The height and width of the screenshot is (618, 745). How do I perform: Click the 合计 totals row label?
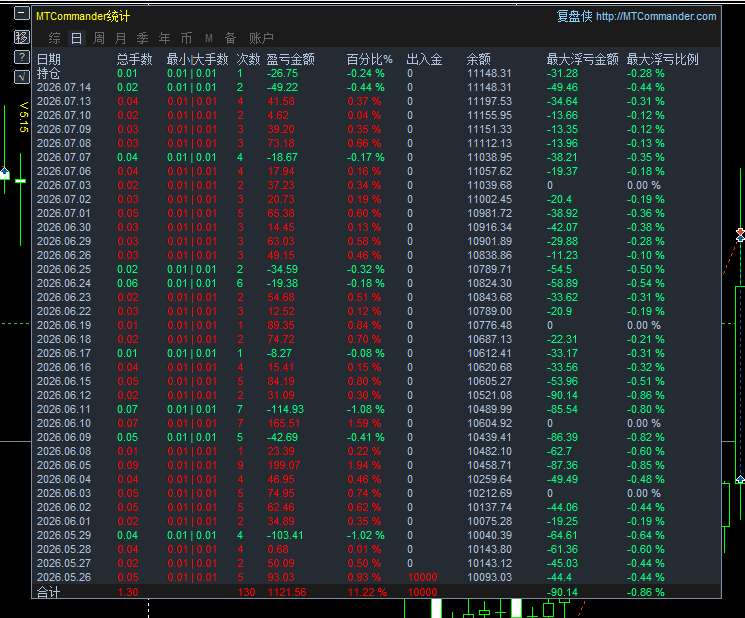click(48, 592)
